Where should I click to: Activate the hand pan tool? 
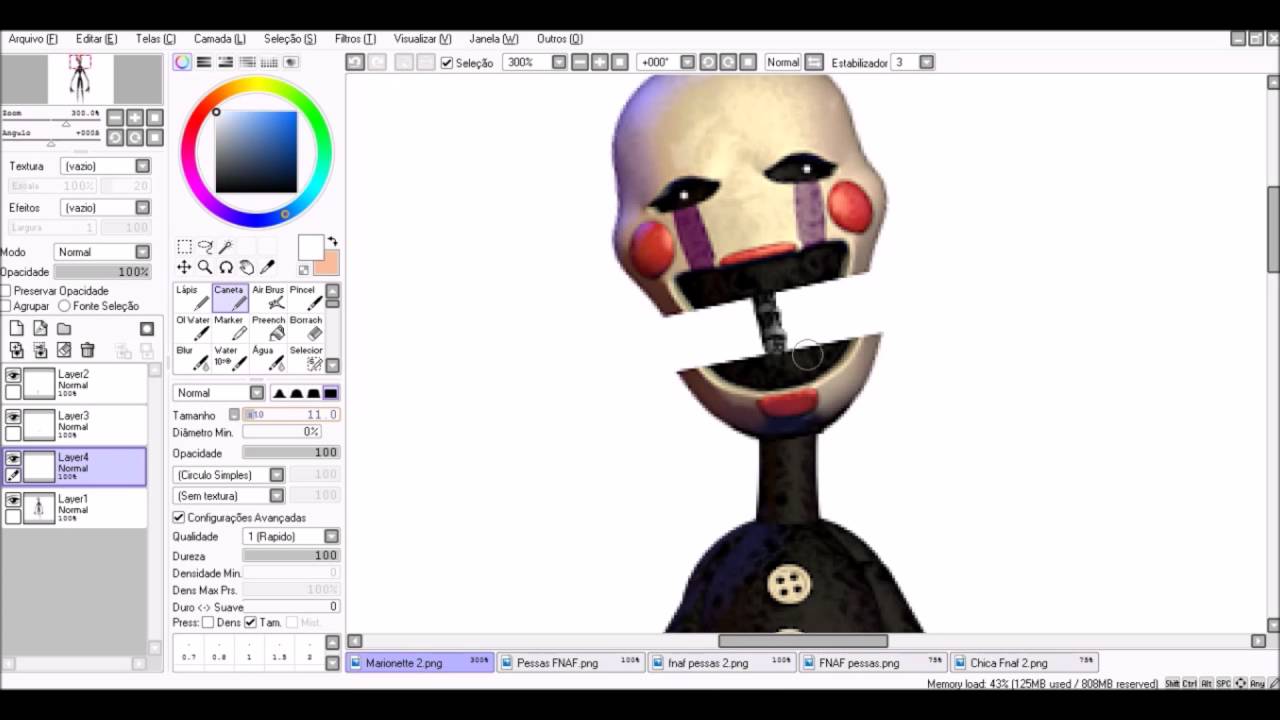[247, 267]
